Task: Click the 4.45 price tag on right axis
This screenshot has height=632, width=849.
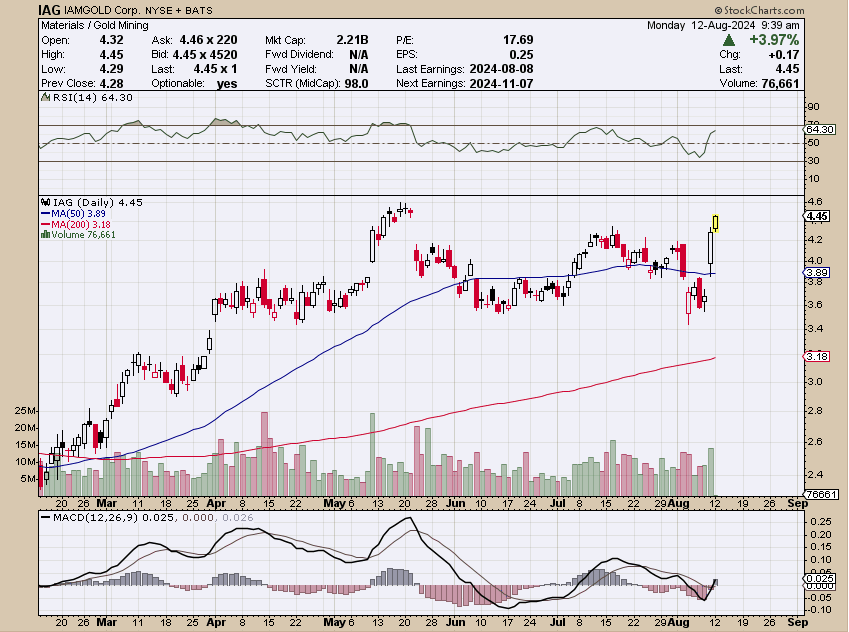Action: 817,216
